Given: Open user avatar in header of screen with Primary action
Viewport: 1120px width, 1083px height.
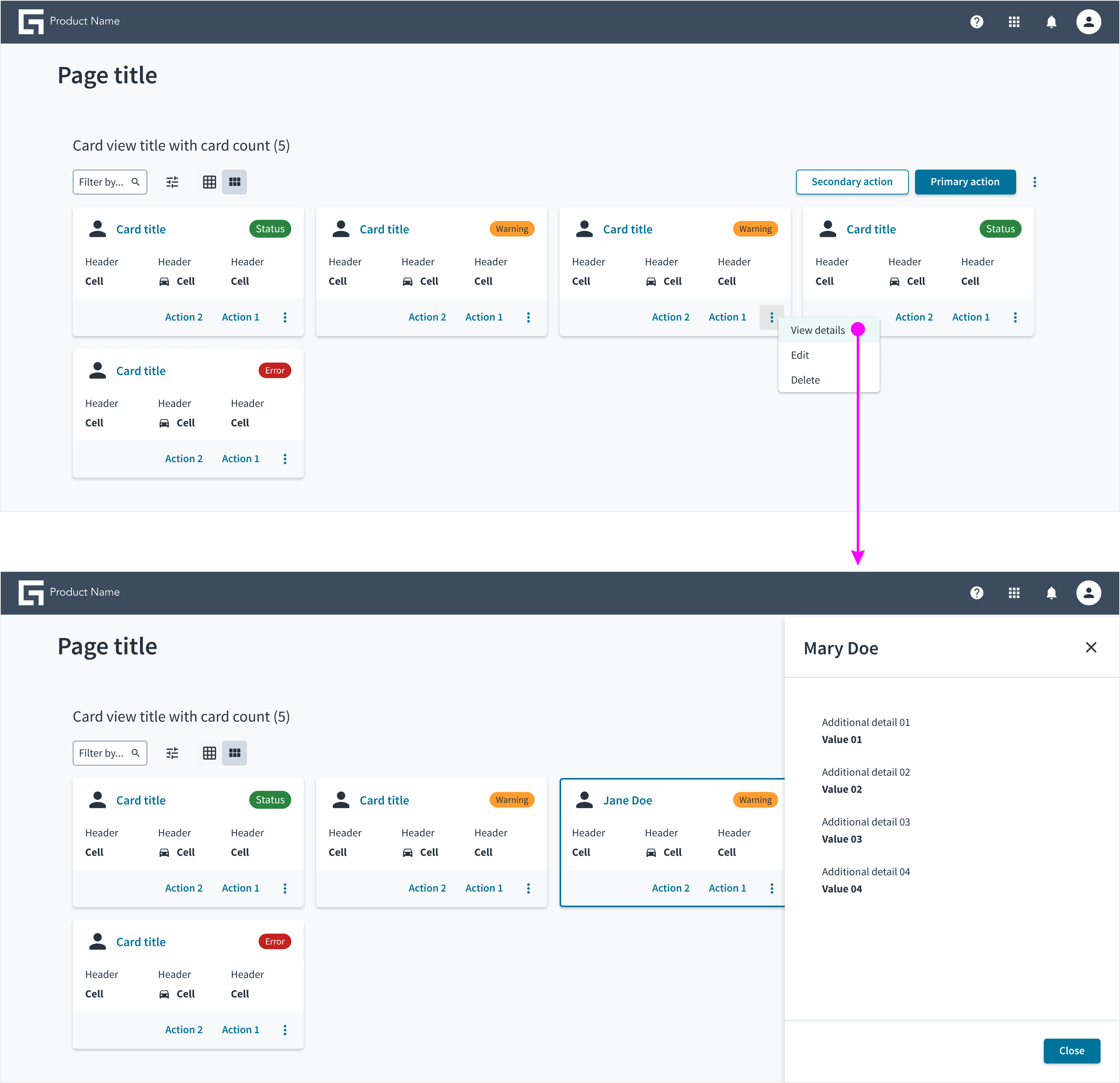Looking at the screenshot, I should (1088, 22).
